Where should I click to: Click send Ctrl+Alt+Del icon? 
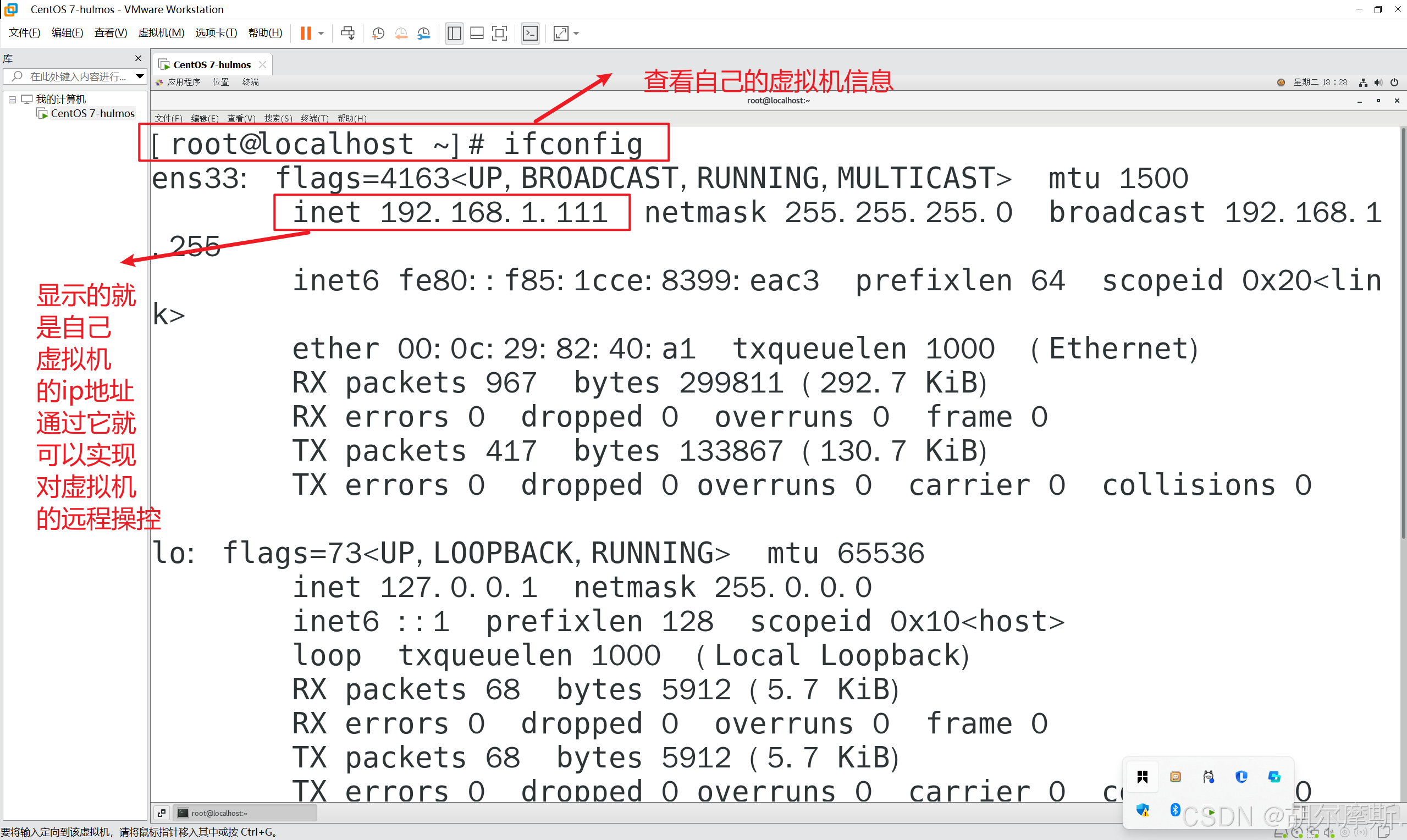(347, 34)
